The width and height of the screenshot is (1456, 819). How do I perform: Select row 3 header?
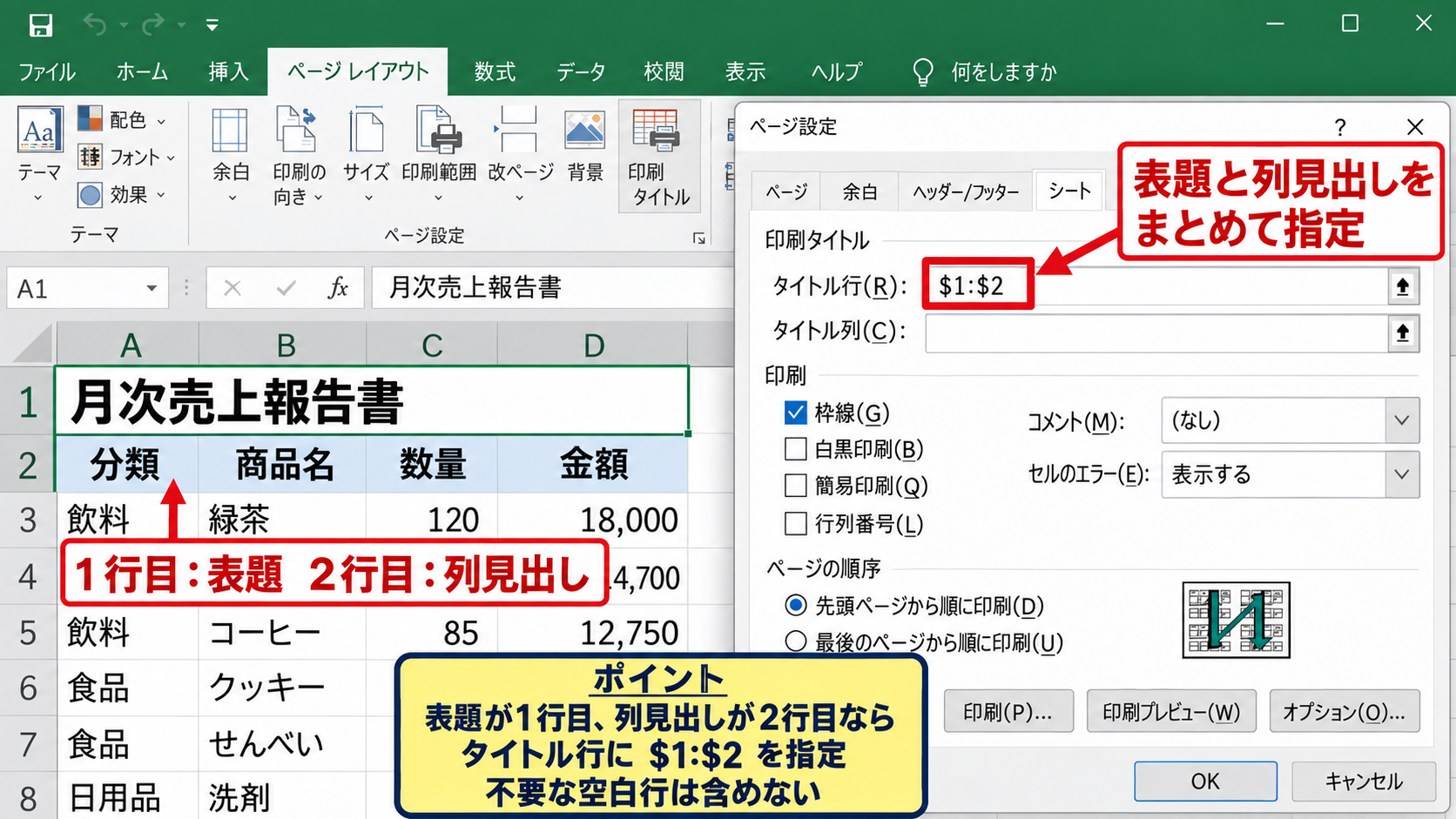click(28, 520)
